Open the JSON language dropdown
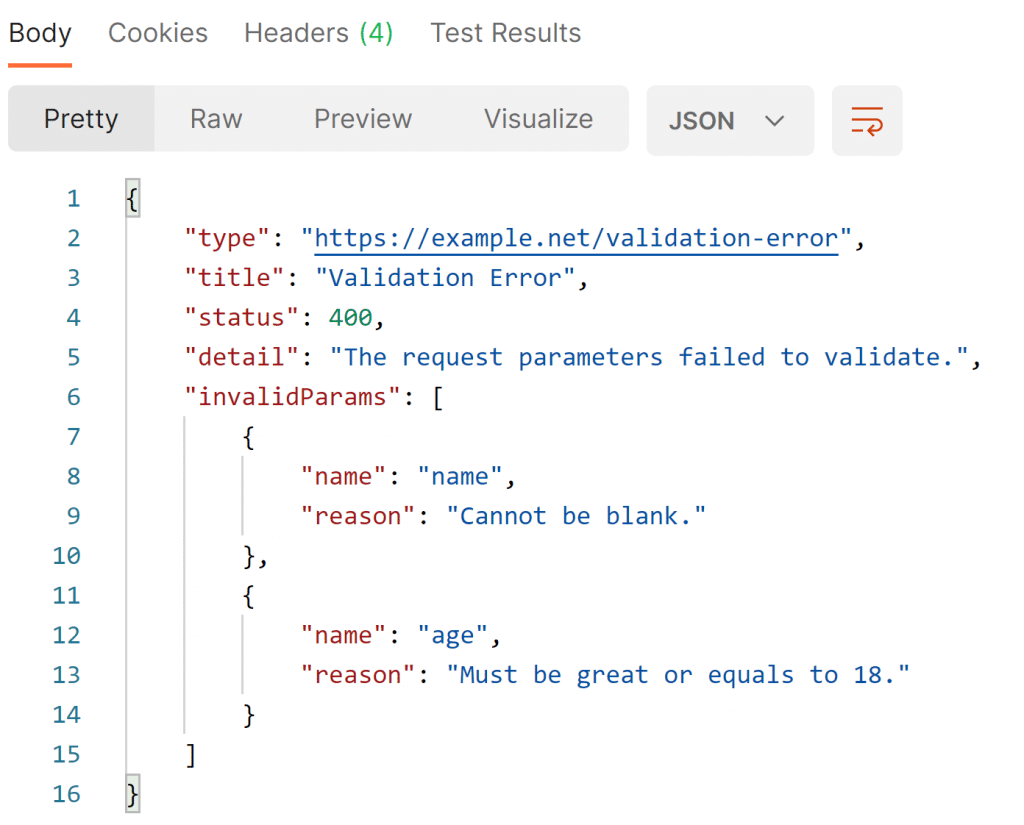1024x825 pixels. click(730, 120)
